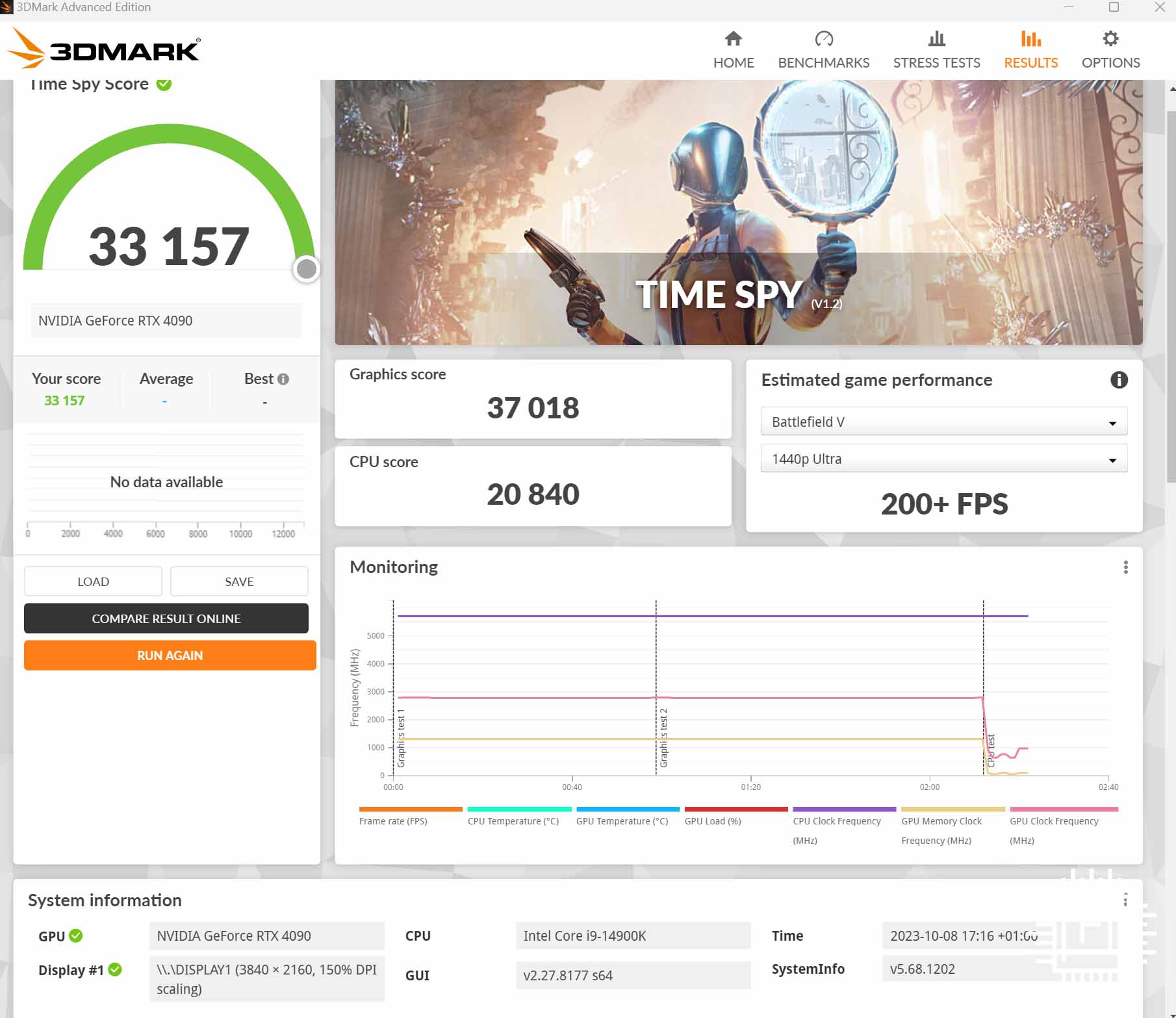Click the Graphics test 2 marker line

(x=656, y=687)
